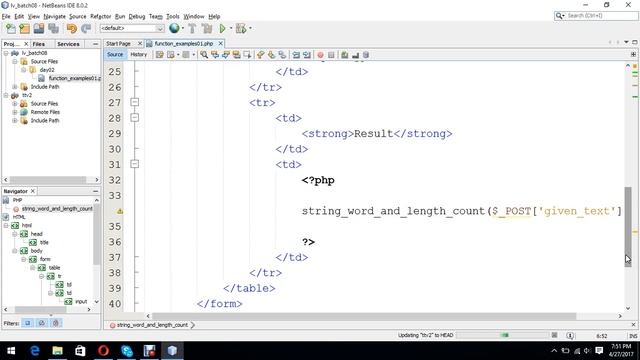
Task: Toggle Rectangular Selection icon
Action: point(247,55)
